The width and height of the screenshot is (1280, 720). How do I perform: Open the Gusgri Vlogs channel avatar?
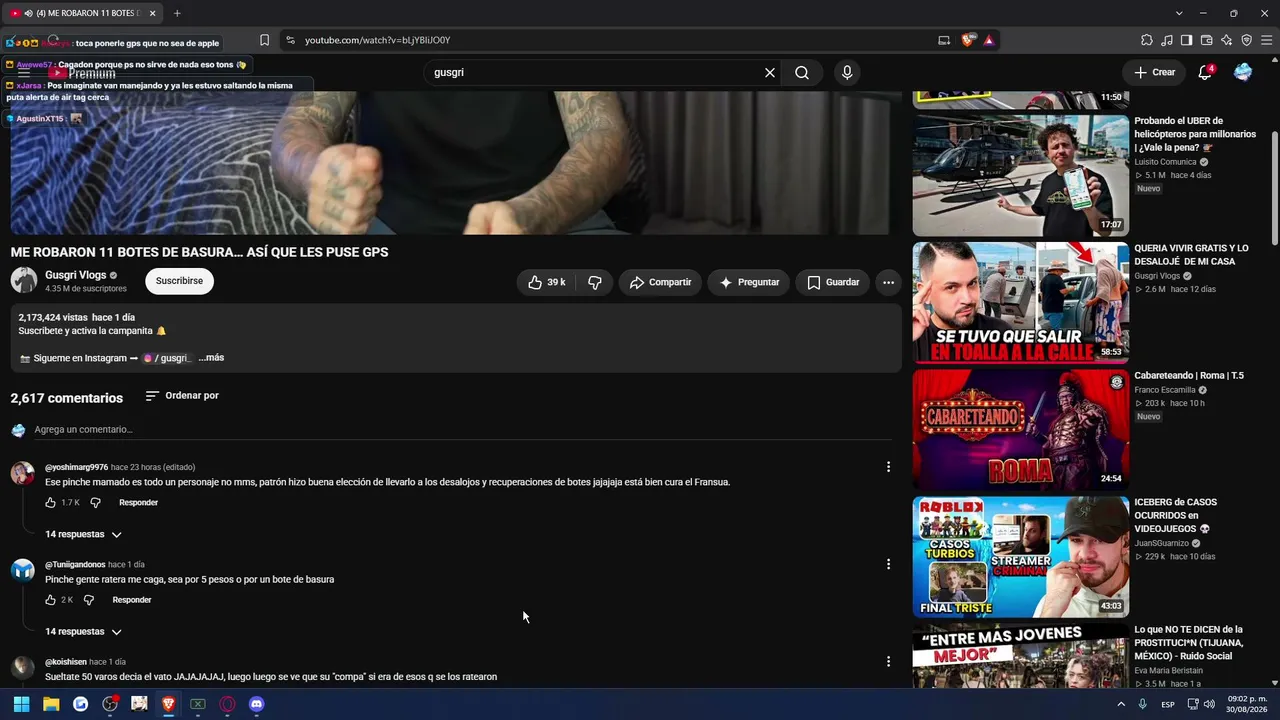24,281
